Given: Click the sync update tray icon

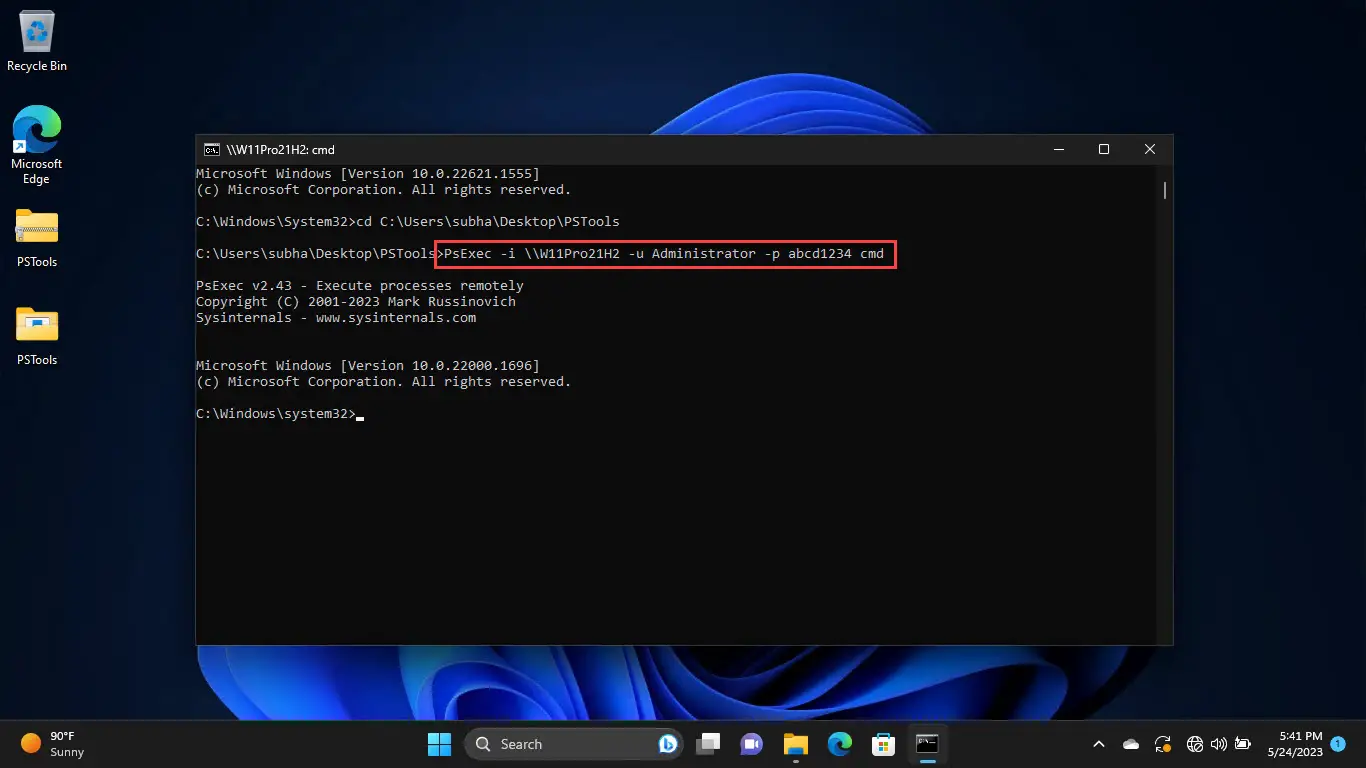Looking at the screenshot, I should pyautogui.click(x=1162, y=744).
